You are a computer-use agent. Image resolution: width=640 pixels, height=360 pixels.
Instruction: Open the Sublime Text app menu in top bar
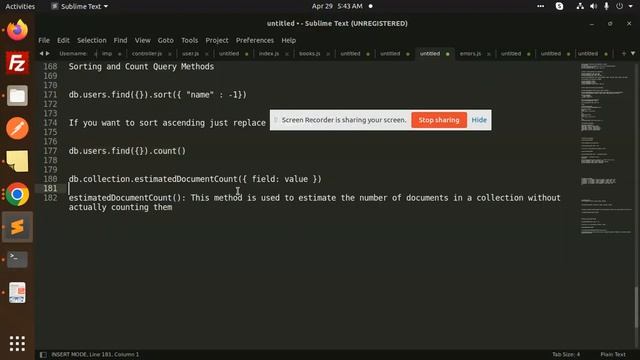point(80,6)
